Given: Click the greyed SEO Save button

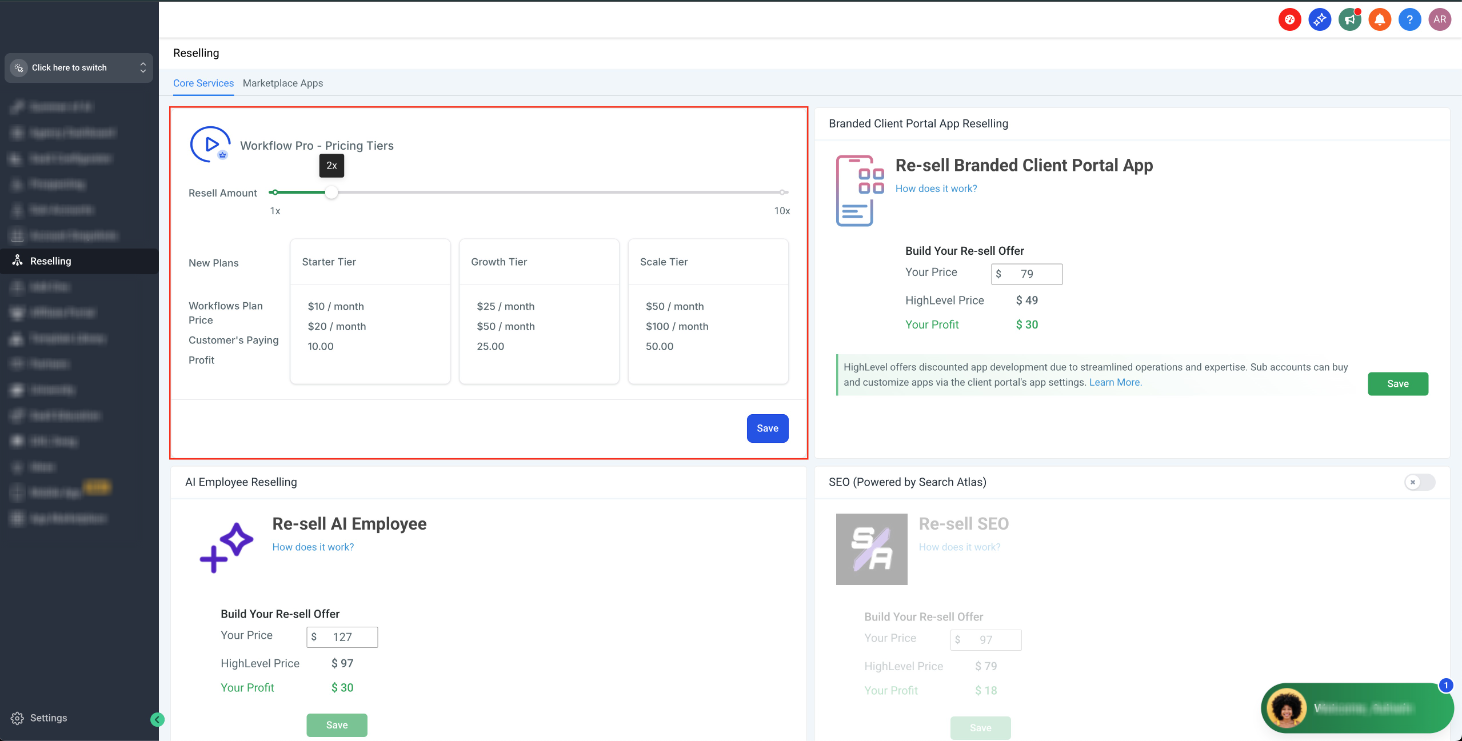Looking at the screenshot, I should point(981,727).
